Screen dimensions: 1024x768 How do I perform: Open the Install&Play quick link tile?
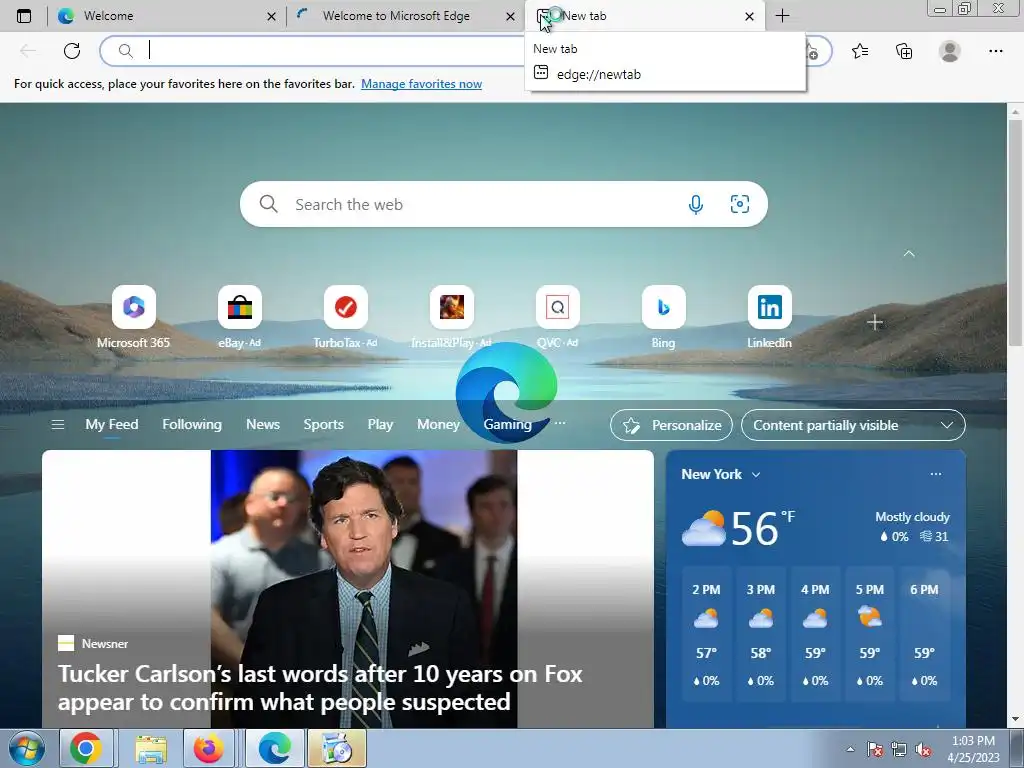451,317
